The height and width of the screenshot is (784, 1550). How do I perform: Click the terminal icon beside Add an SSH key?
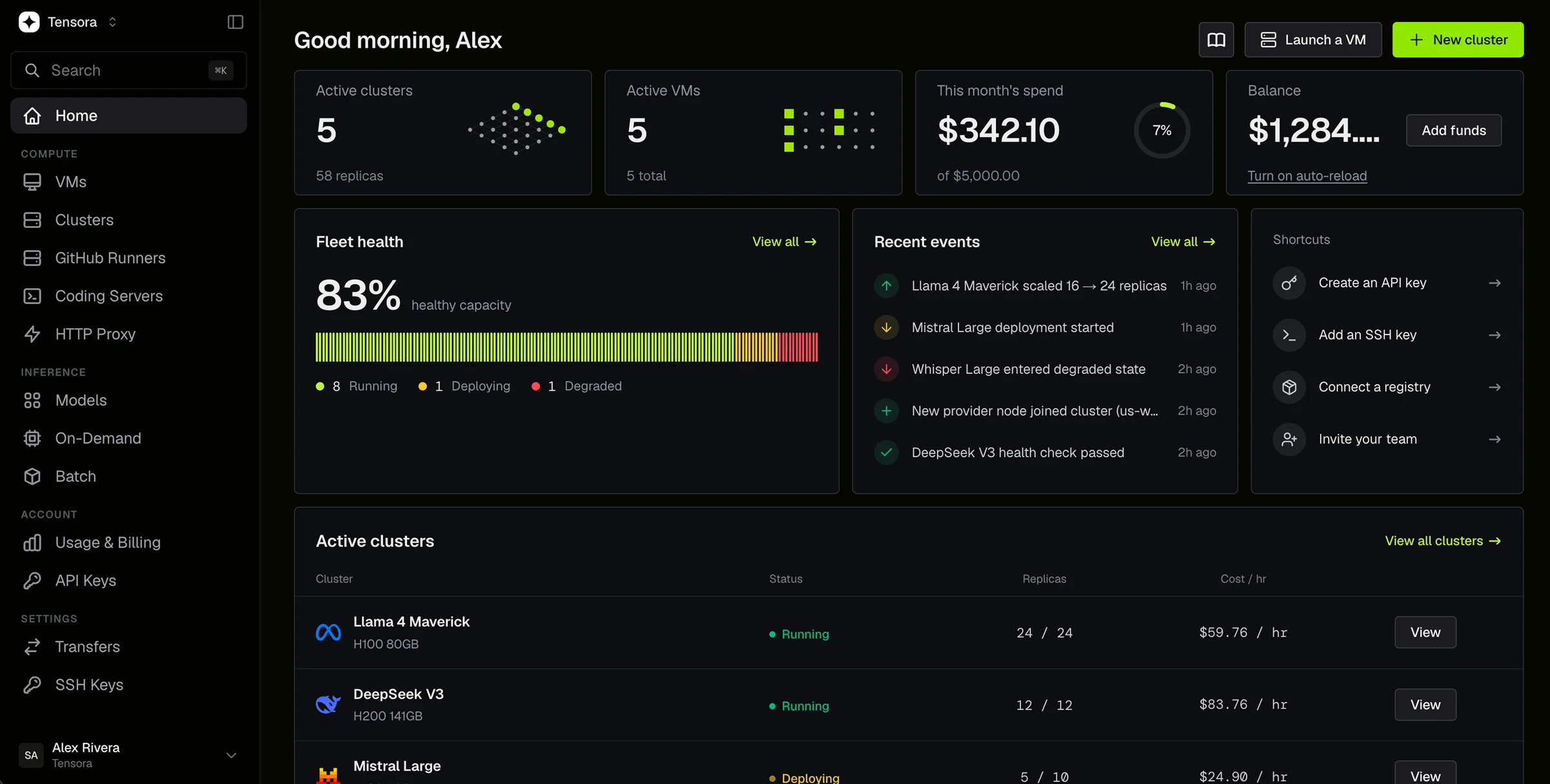[1289, 335]
